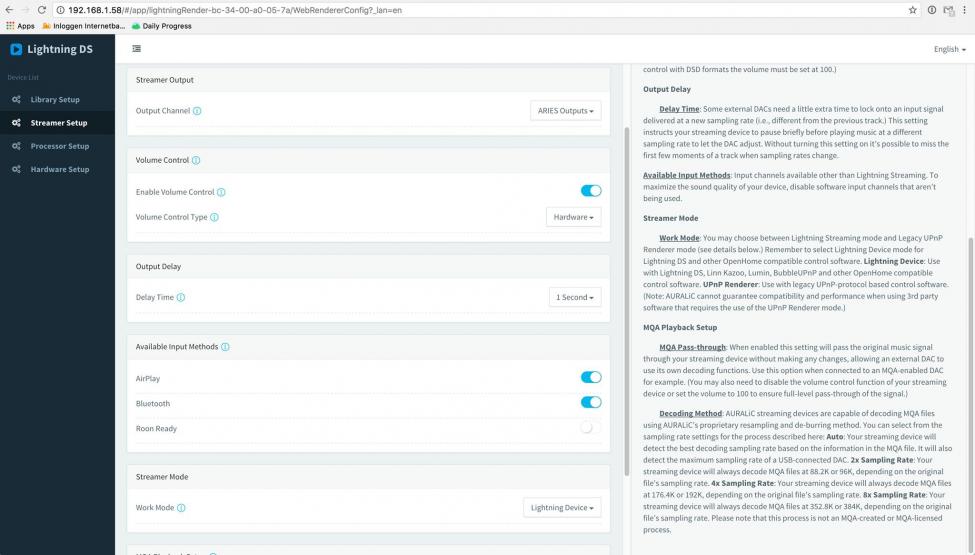Enable the Roon Ready toggle
Image resolution: width=975 pixels, height=555 pixels.
pos(591,427)
